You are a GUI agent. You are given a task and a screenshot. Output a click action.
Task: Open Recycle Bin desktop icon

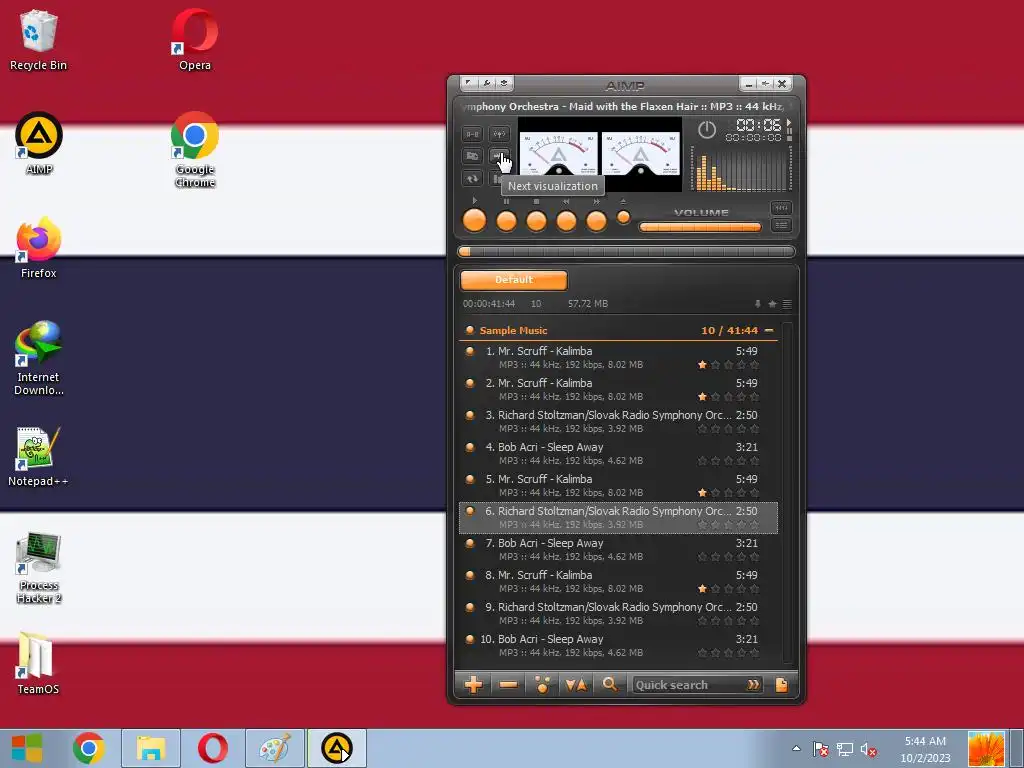click(38, 40)
